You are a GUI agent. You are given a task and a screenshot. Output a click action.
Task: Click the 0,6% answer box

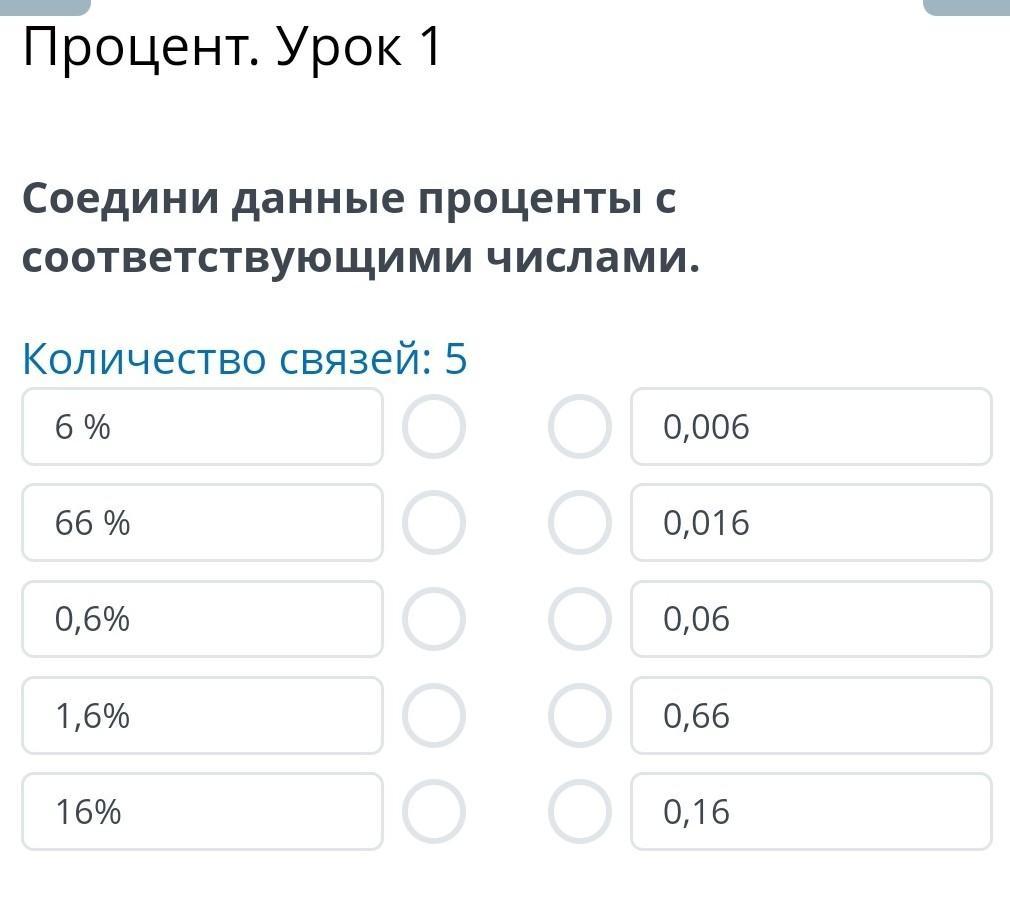[x=202, y=618]
